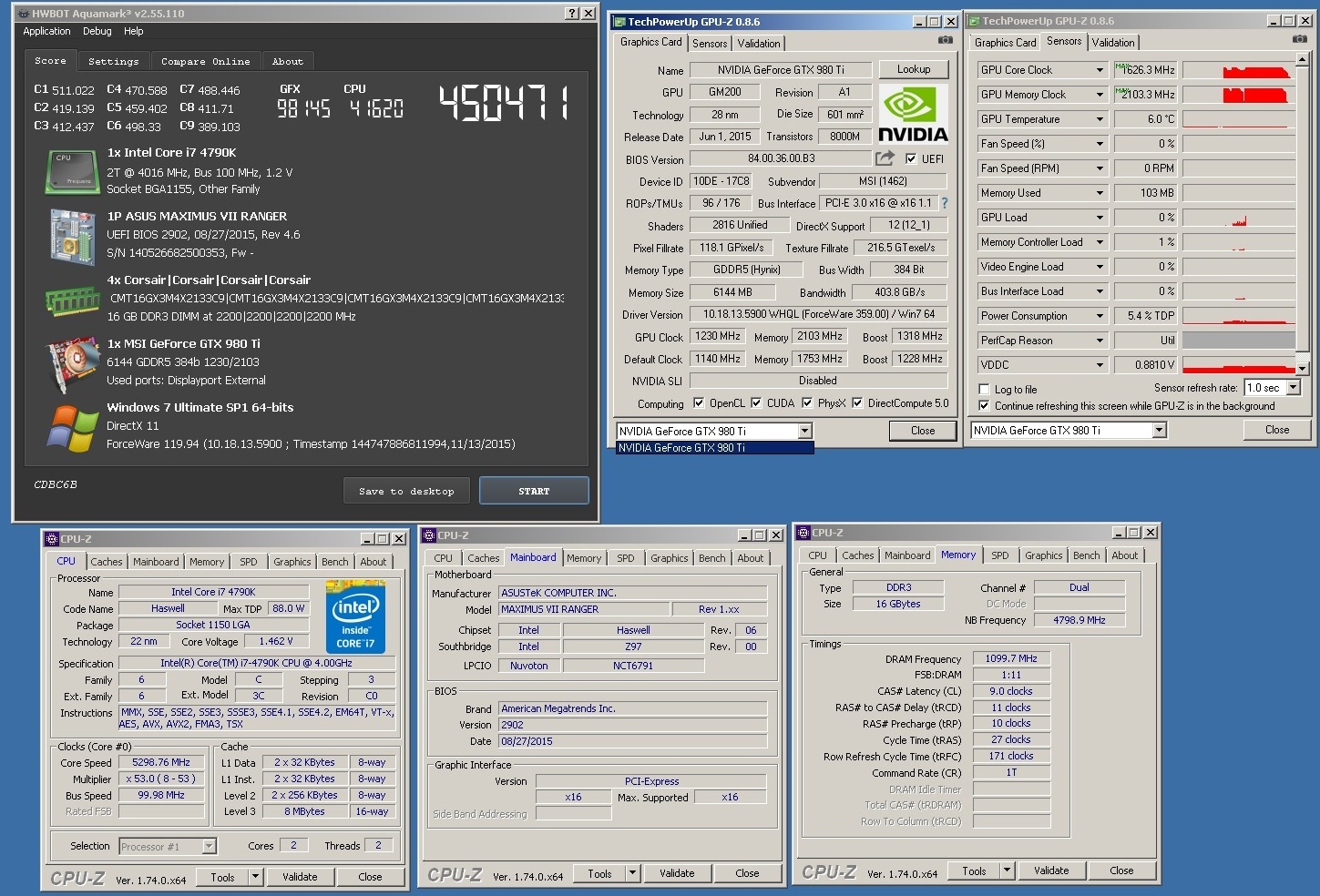Click the GPU Core Clock sensor graph
This screenshot has width=1320, height=896.
coord(1238,70)
